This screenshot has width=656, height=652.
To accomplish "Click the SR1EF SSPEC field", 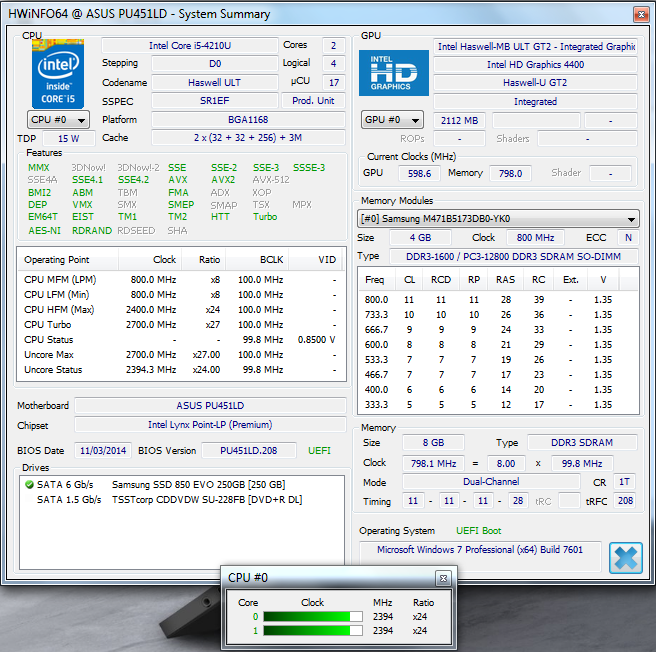I will point(215,101).
